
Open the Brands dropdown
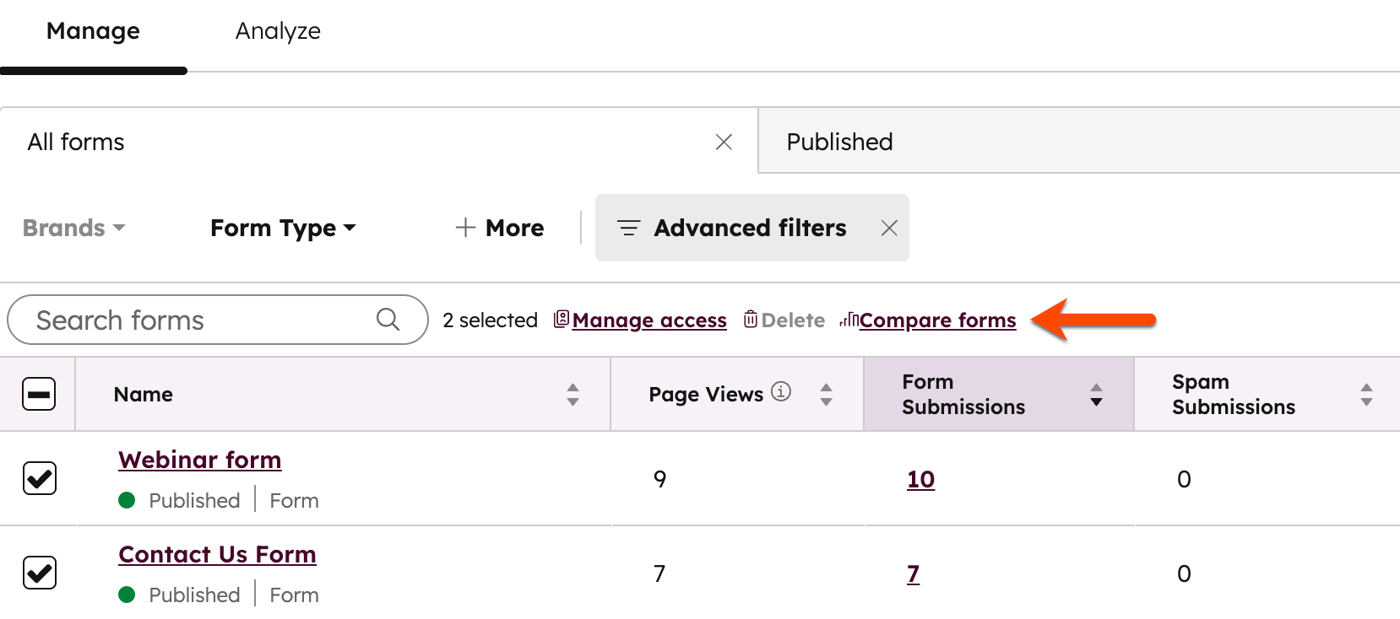point(72,228)
